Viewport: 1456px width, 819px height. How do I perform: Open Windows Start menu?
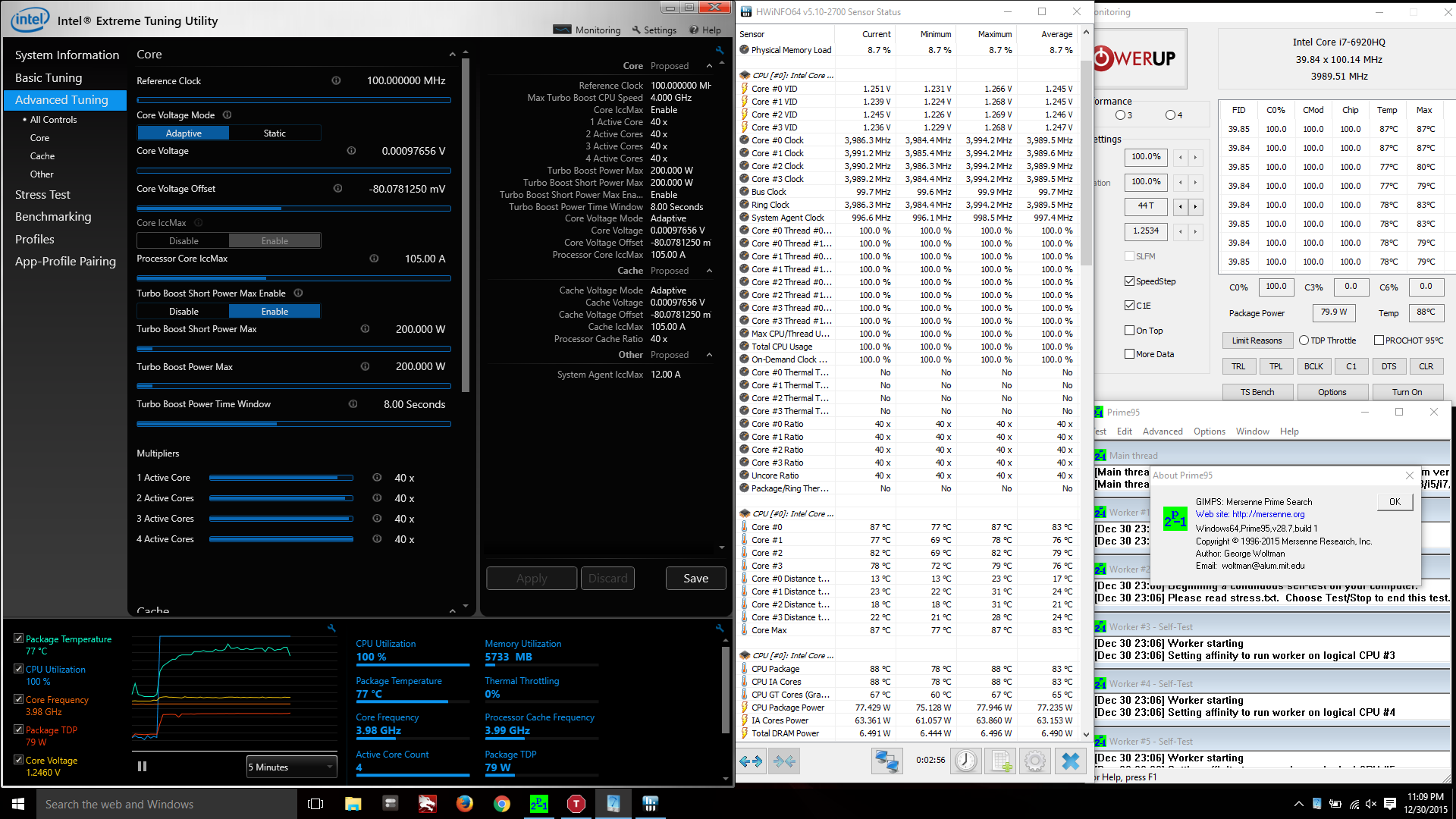click(18, 804)
